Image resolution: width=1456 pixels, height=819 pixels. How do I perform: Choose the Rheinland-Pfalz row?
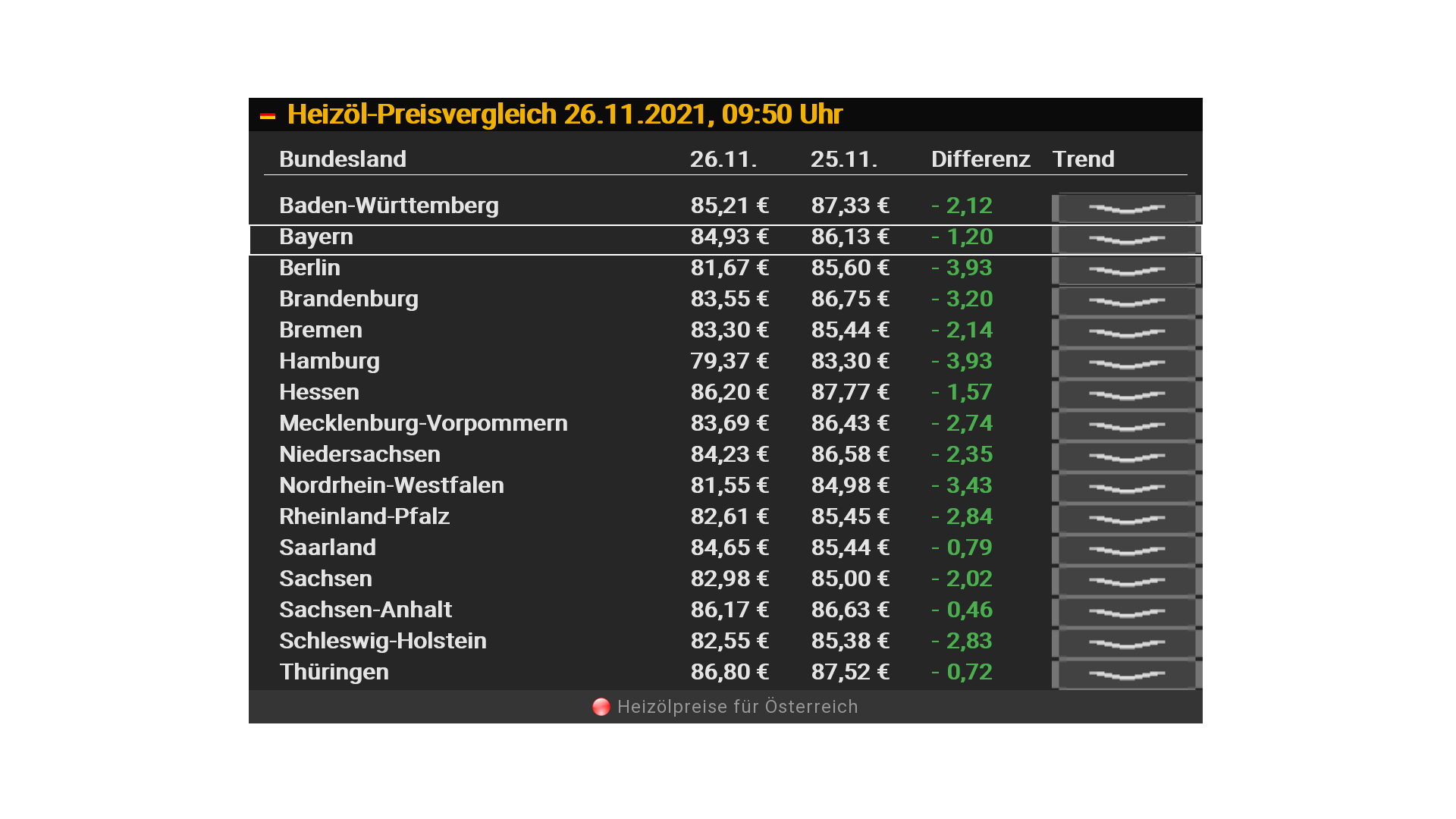point(364,516)
